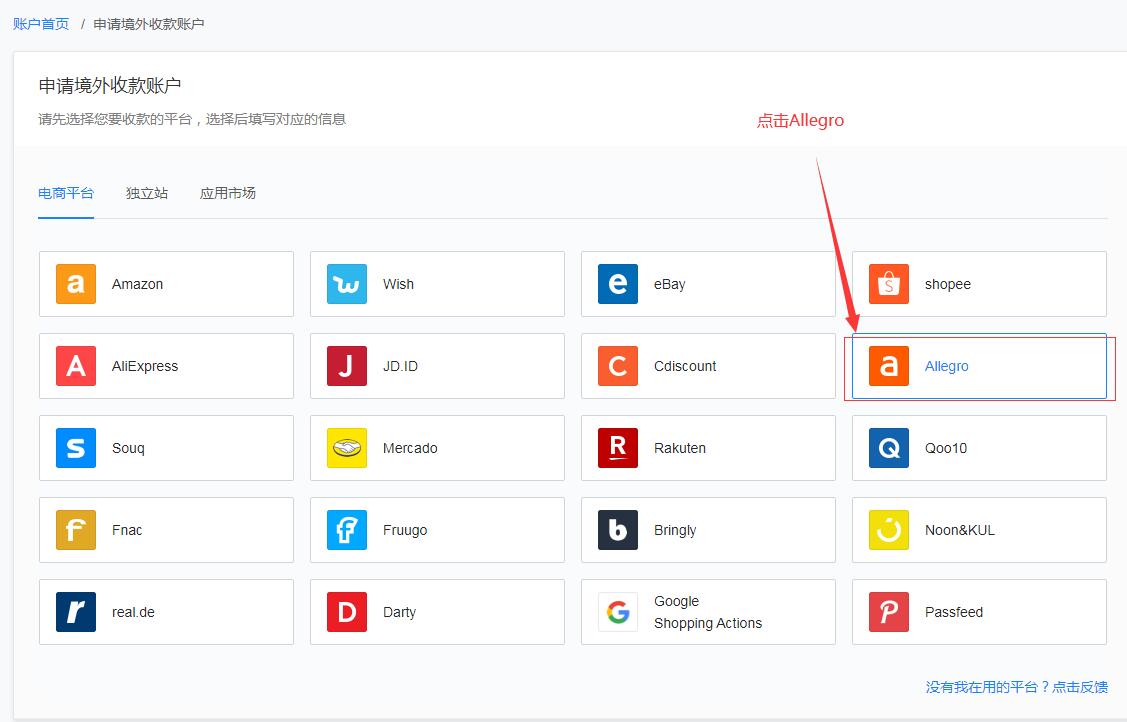This screenshot has height=722, width=1127.
Task: Select the Amazon platform icon
Action: 75,284
